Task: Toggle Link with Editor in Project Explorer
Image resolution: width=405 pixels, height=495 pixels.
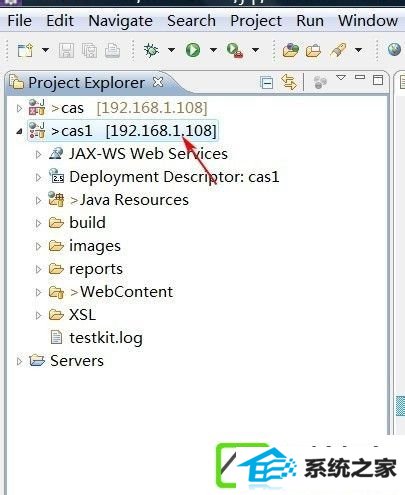Action: point(289,82)
